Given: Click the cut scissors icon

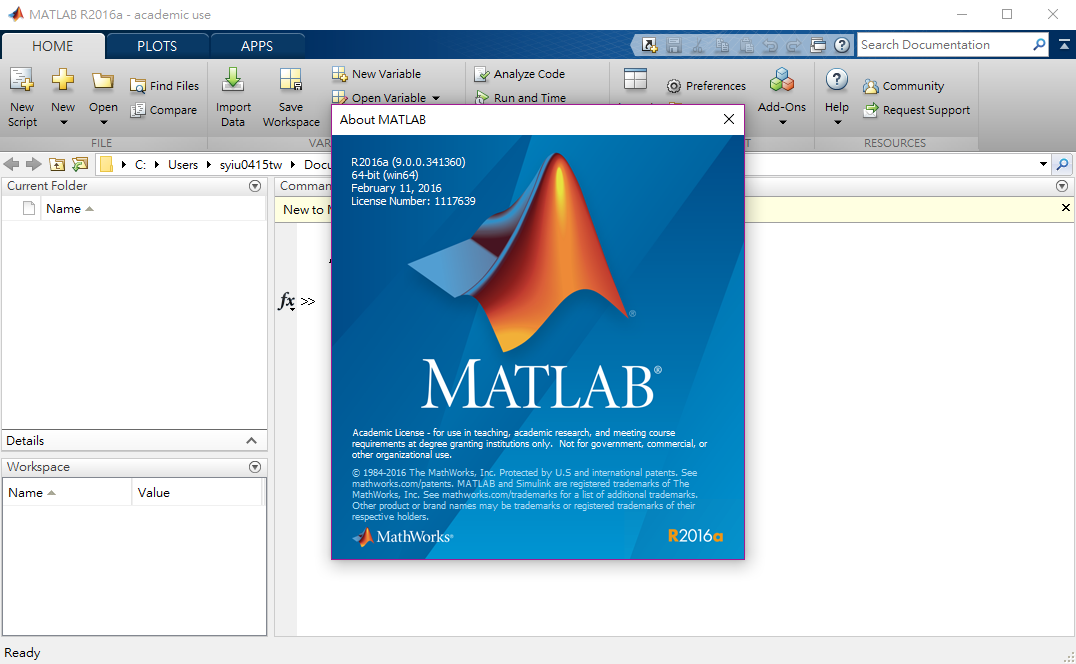Looking at the screenshot, I should 698,45.
